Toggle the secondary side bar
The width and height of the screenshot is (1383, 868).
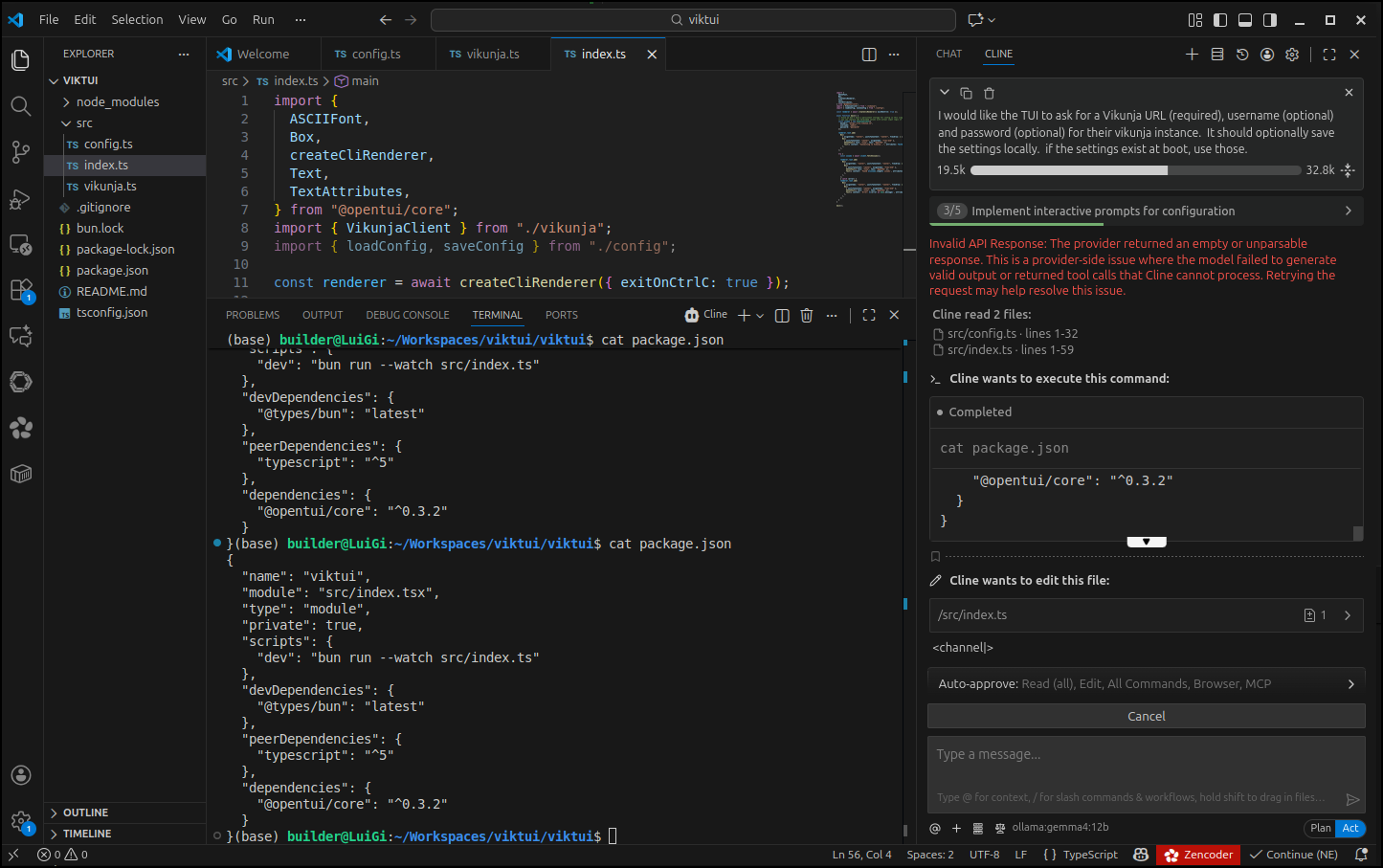(1270, 19)
